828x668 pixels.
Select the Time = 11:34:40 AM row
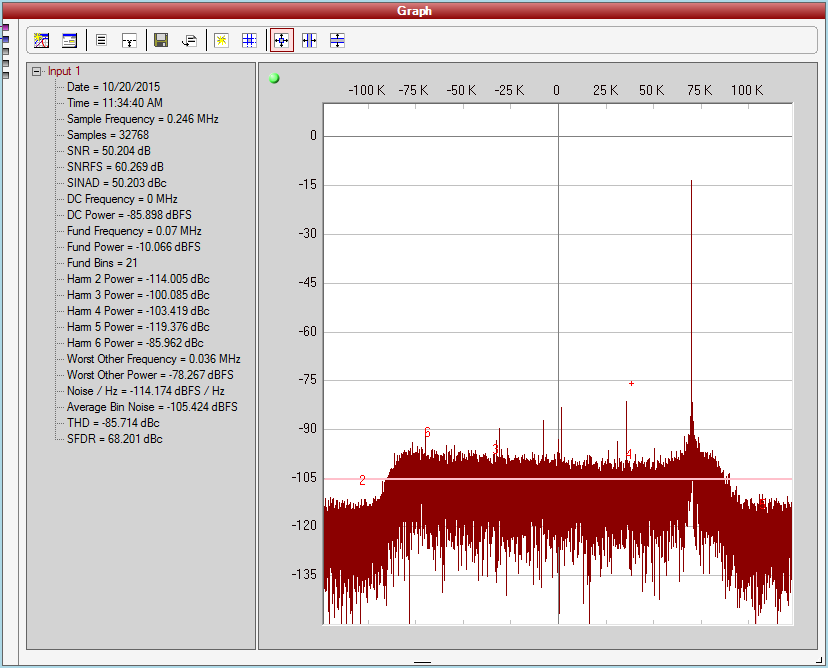pyautogui.click(x=115, y=102)
